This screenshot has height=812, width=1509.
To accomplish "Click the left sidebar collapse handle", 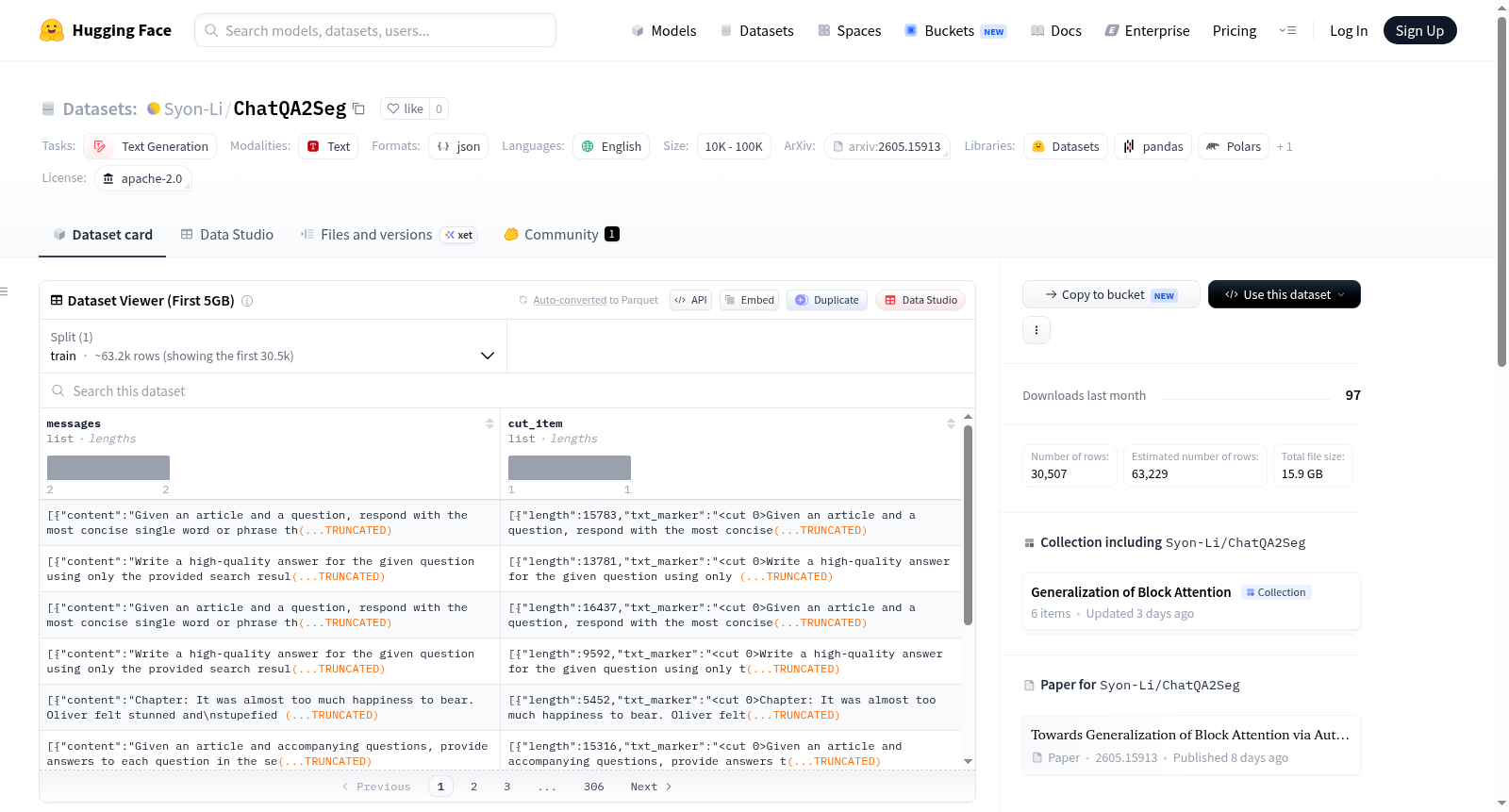I will (5, 291).
